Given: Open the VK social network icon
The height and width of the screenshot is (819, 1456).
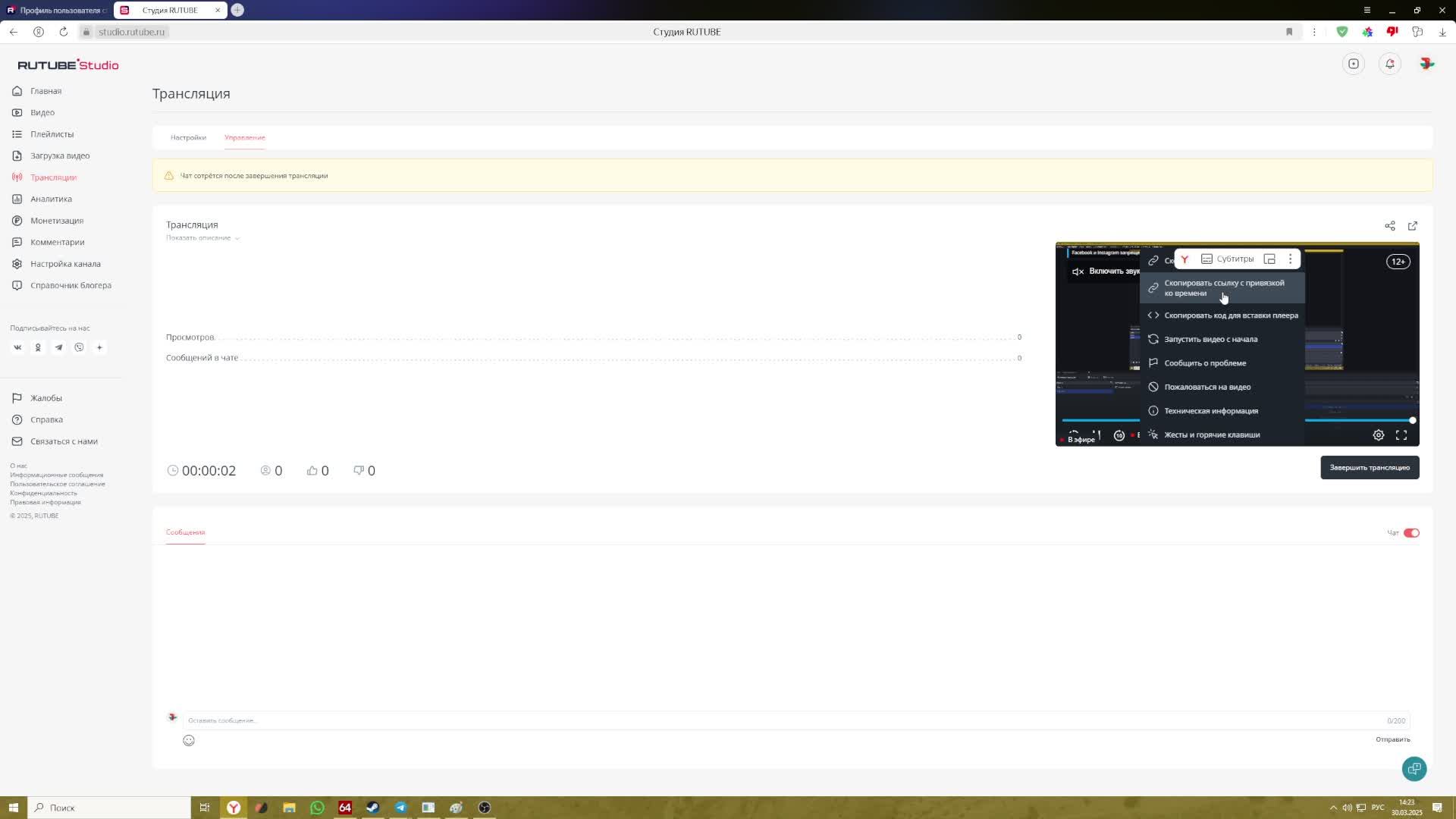Looking at the screenshot, I should [x=17, y=347].
